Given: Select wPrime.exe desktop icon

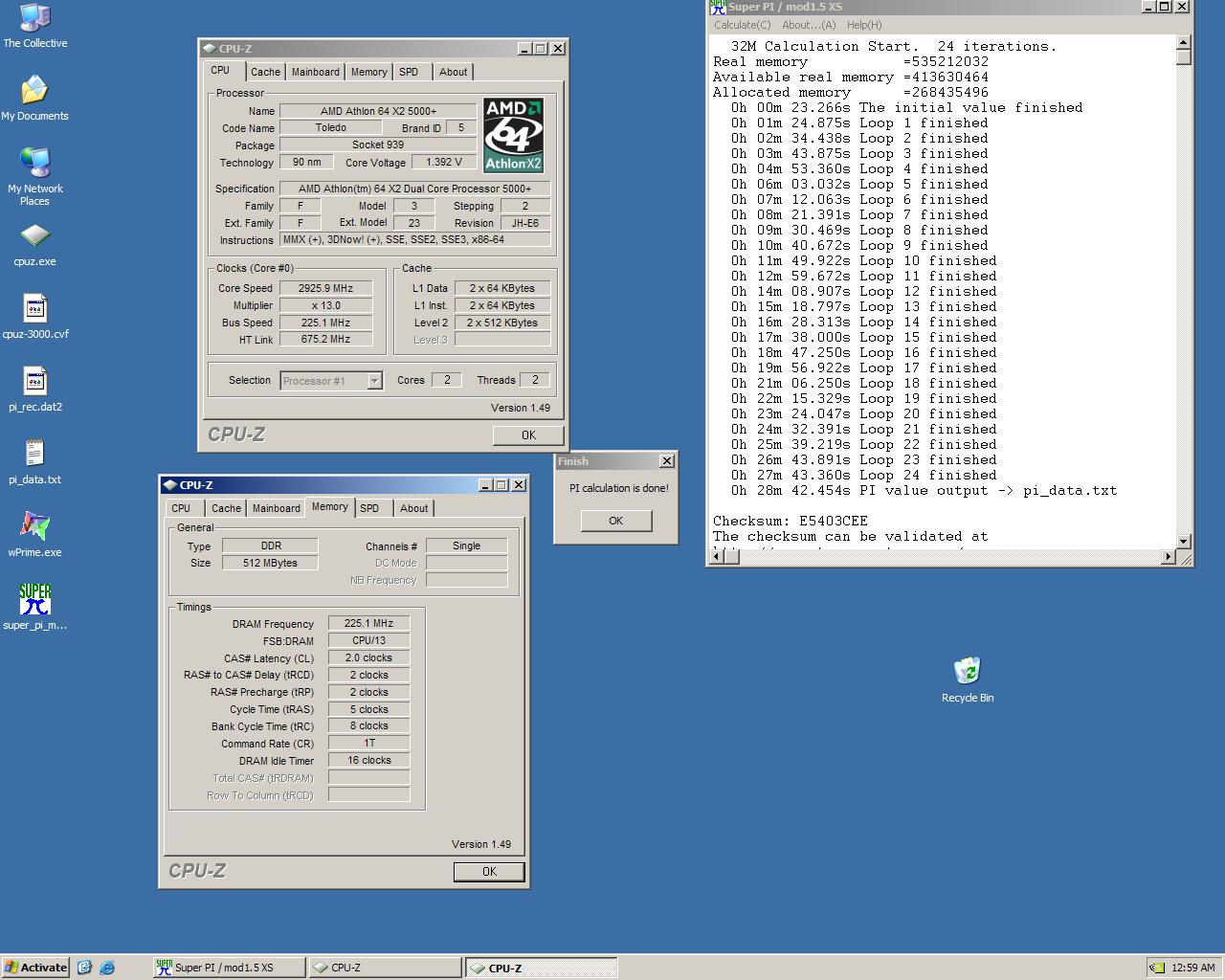Looking at the screenshot, I should [35, 536].
